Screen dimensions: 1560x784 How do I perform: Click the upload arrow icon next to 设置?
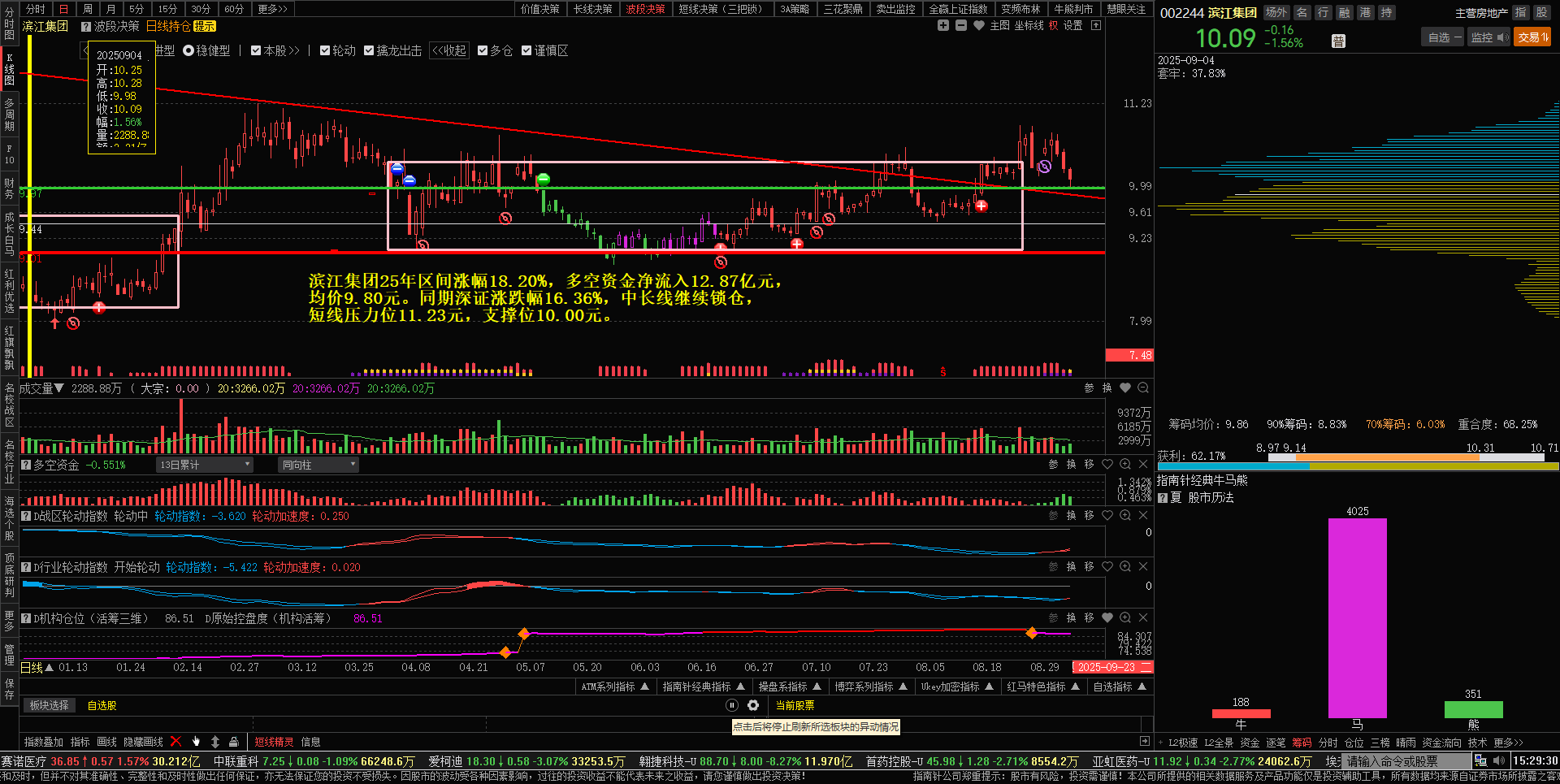tap(1096, 25)
